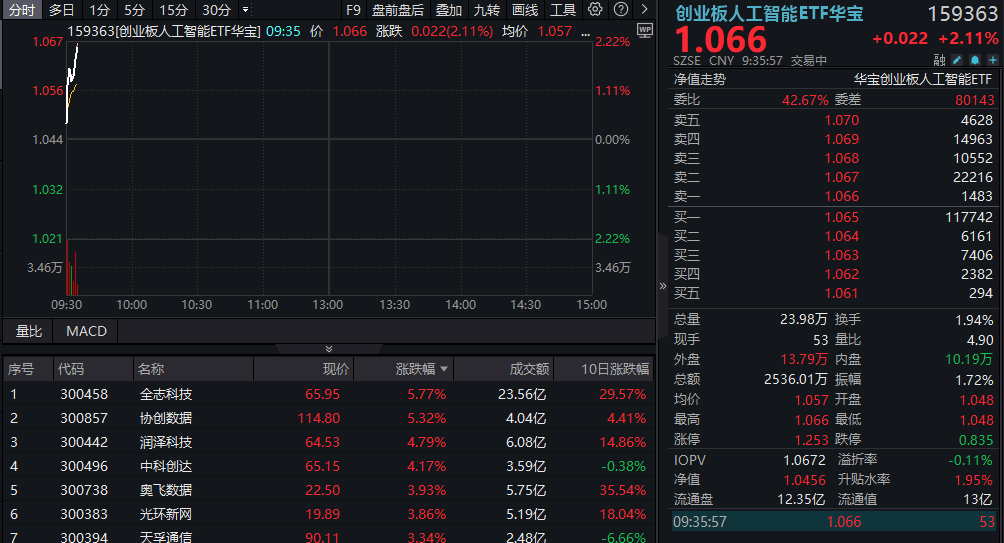Screen dimensions: 1004x543
Task: Open 工具 tools menu
Action: [x=563, y=10]
